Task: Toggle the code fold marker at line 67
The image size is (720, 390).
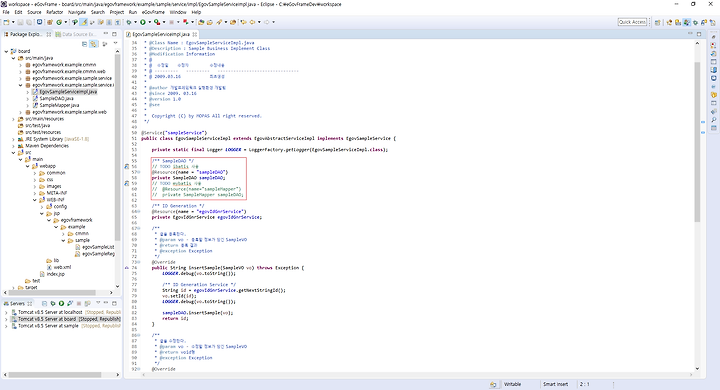Action: point(139,228)
